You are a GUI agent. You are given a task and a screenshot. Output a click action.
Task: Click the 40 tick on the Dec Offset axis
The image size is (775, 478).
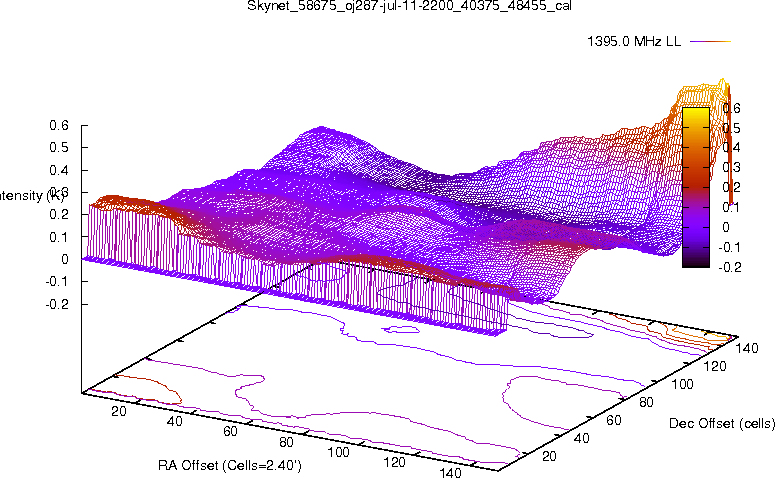click(582, 438)
